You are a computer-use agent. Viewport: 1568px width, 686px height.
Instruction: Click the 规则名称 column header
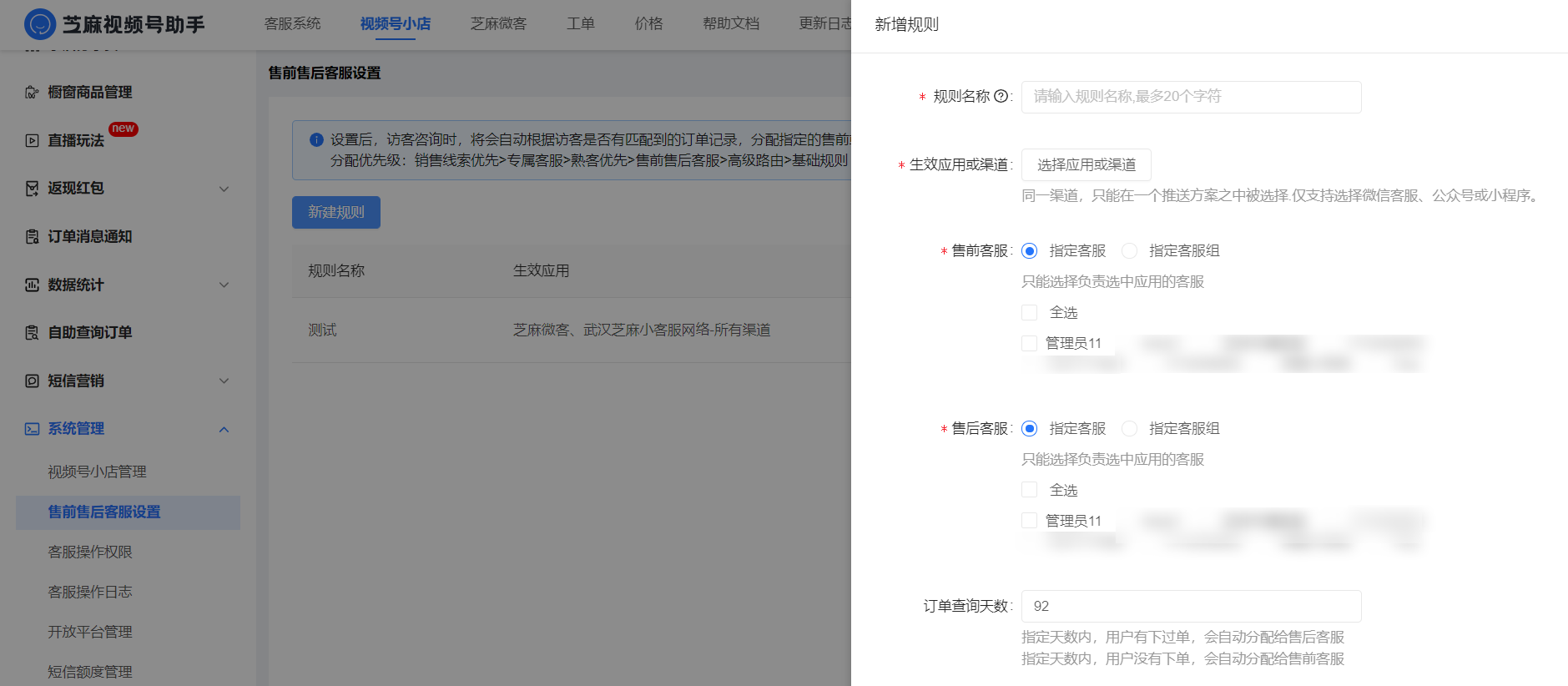[336, 271]
